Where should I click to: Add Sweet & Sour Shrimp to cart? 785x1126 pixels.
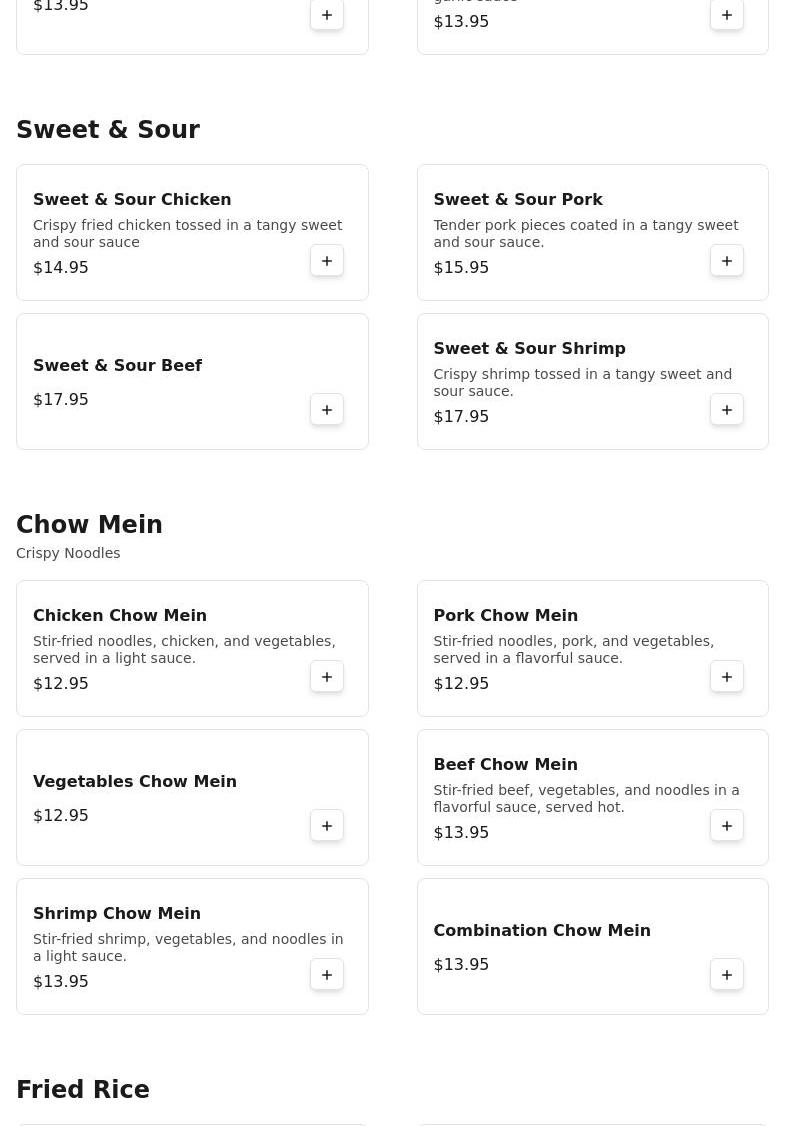727,410
